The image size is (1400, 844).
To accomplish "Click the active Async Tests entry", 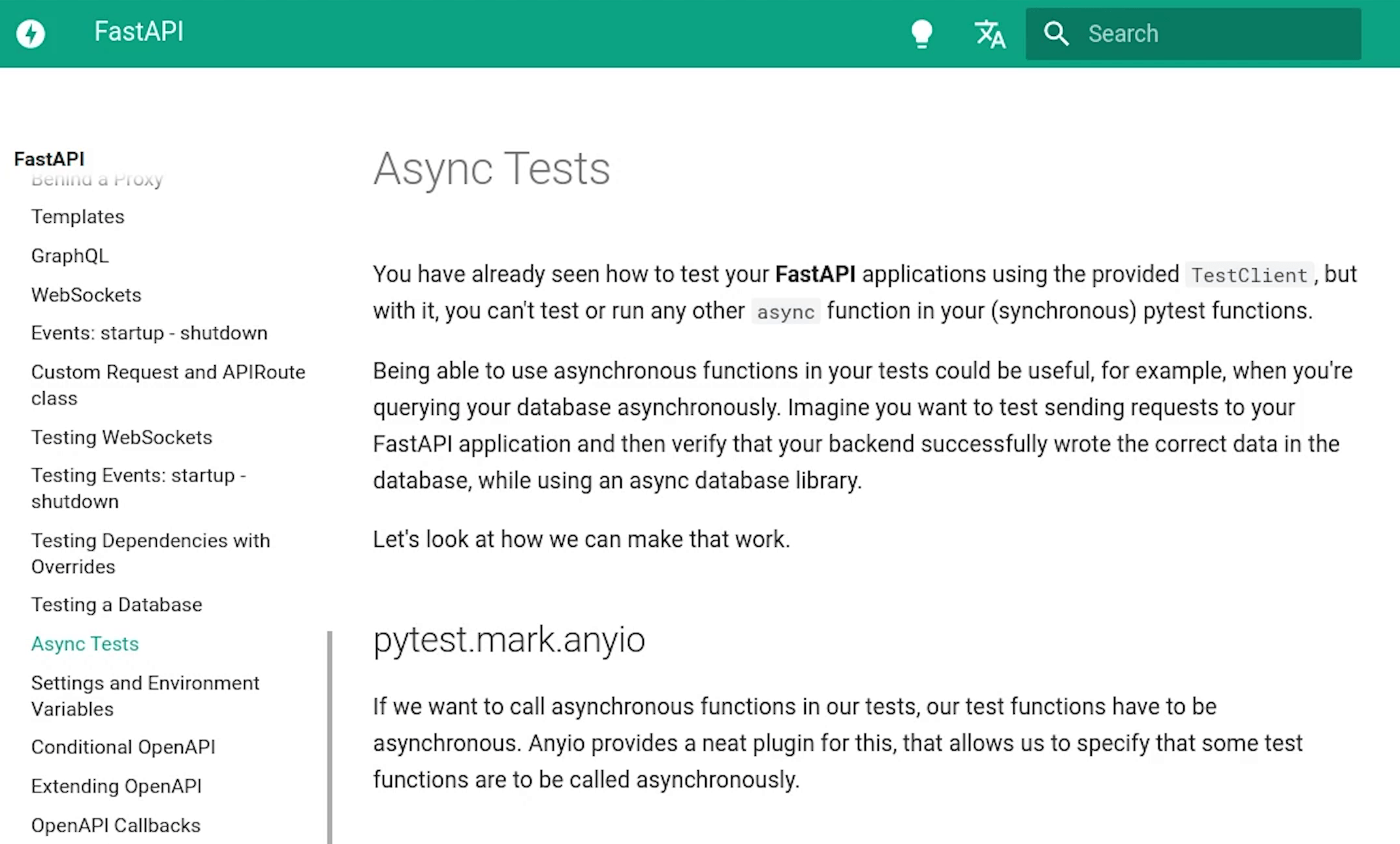I will [x=85, y=643].
